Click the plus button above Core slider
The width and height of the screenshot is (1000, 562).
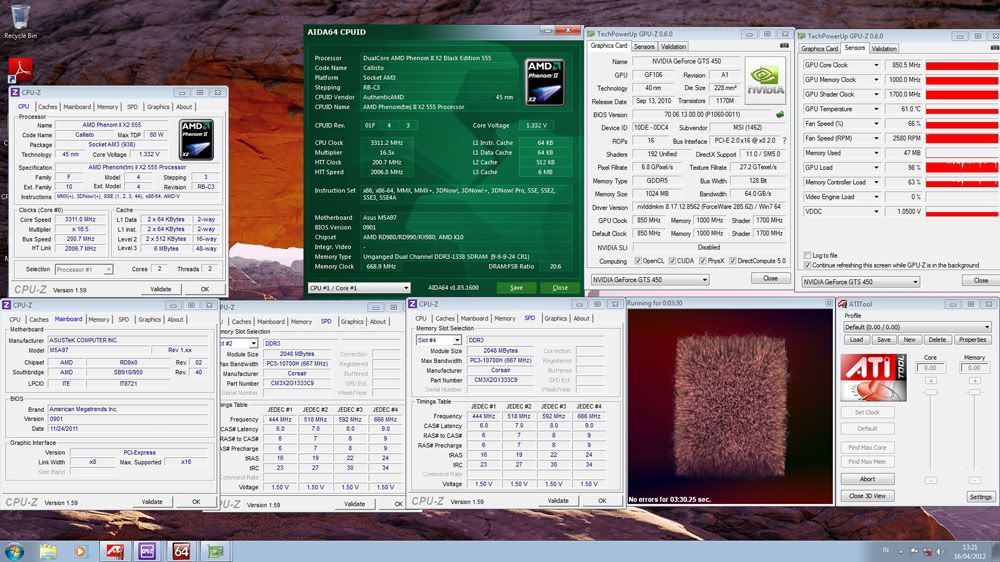[x=930, y=381]
